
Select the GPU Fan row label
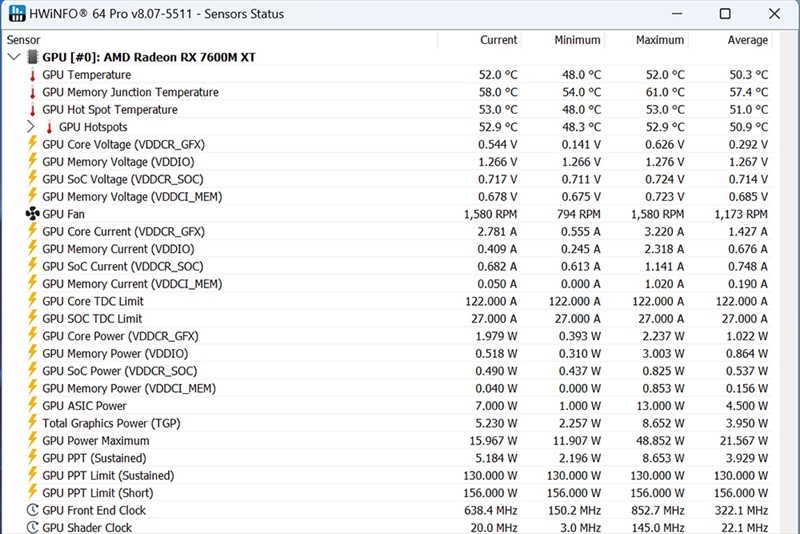coord(63,214)
